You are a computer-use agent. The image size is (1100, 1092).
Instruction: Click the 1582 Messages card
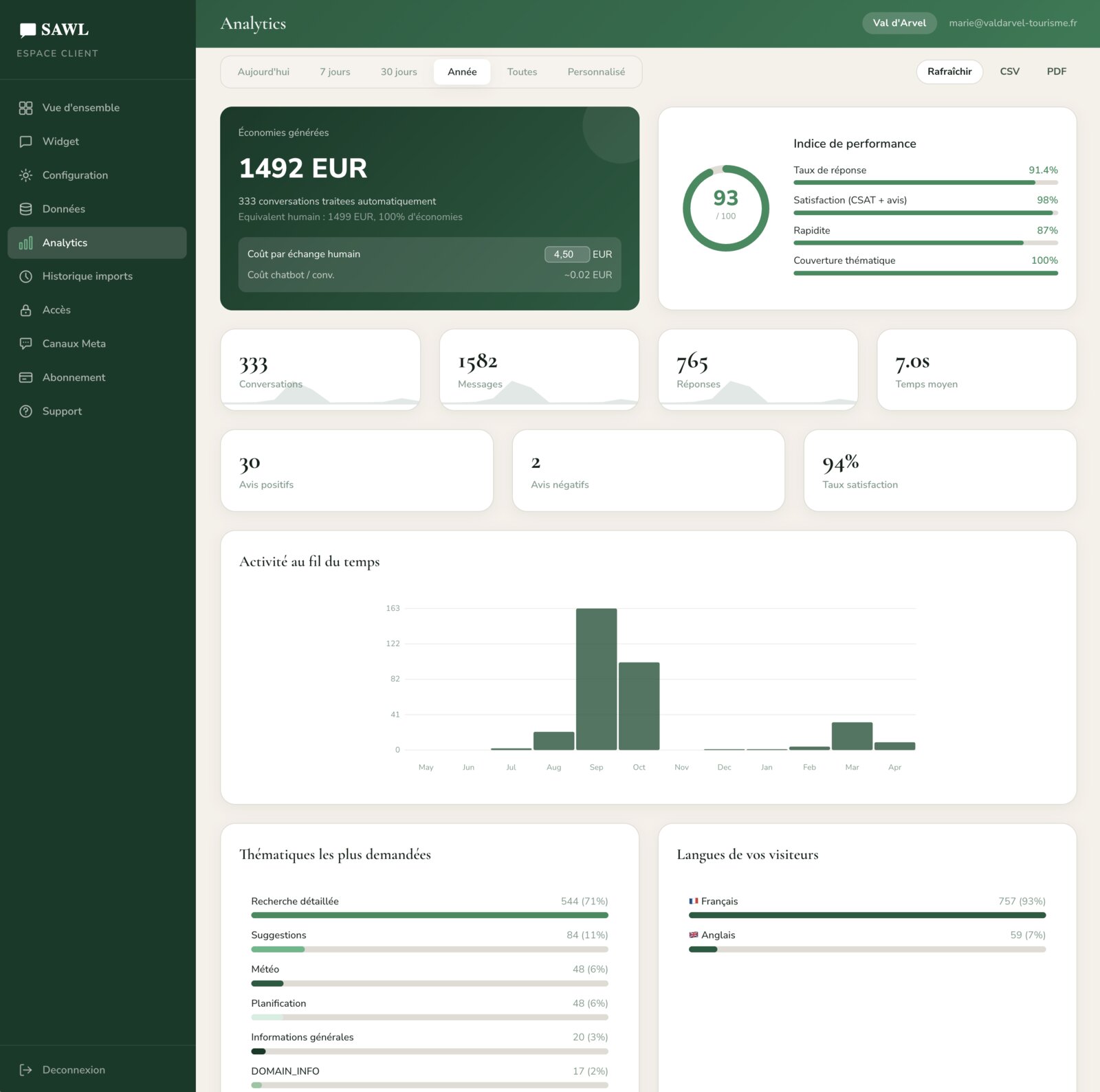(x=539, y=370)
